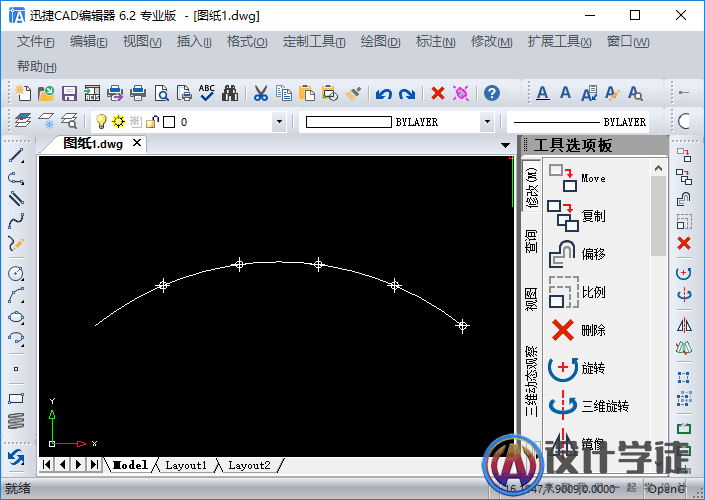
Task: Open the 文件(F) menu
Action: pyautogui.click(x=36, y=42)
